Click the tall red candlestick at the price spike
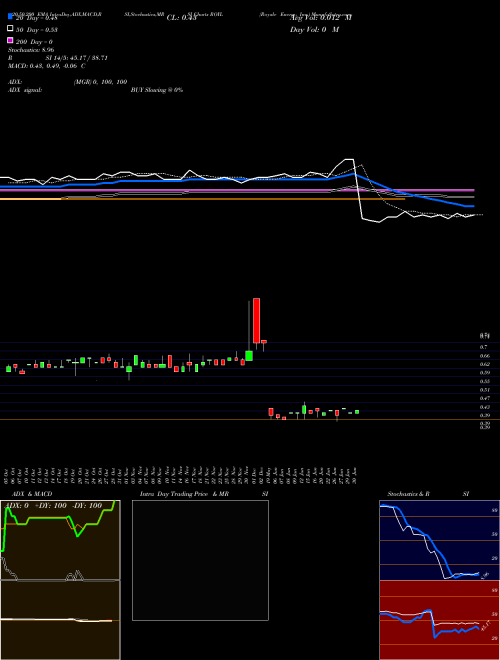The image size is (500, 660). point(256,321)
